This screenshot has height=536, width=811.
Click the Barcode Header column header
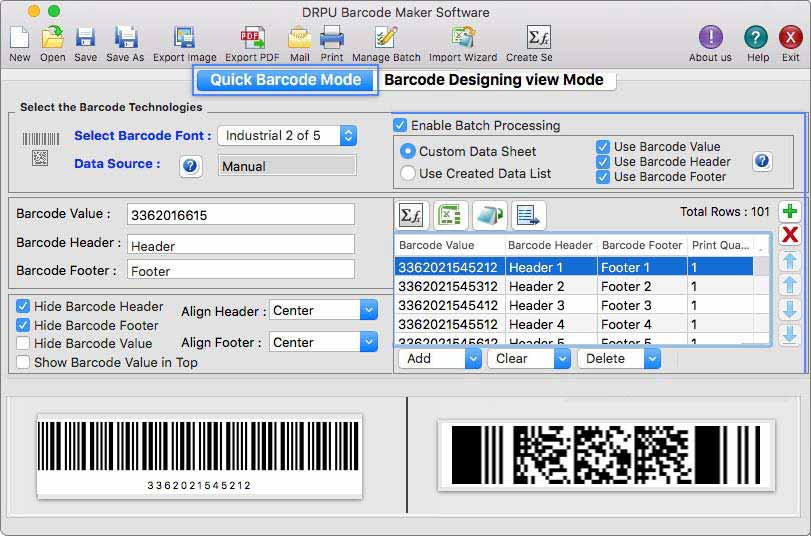point(550,245)
